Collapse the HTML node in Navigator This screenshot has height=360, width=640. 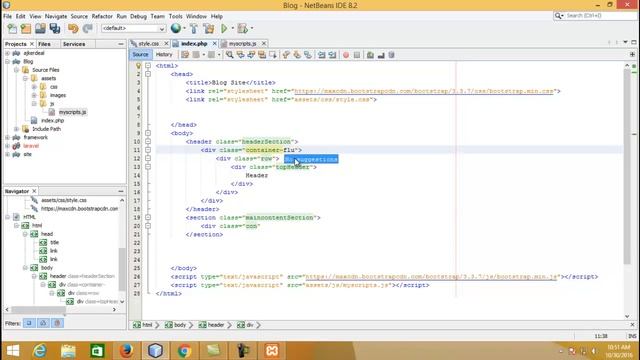point(7,217)
